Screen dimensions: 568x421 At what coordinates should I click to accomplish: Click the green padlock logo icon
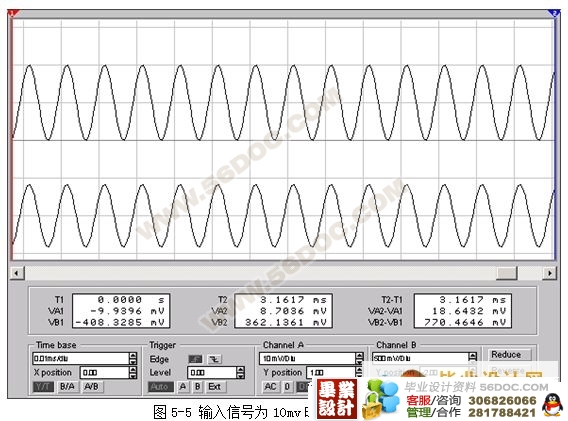(x=380, y=399)
